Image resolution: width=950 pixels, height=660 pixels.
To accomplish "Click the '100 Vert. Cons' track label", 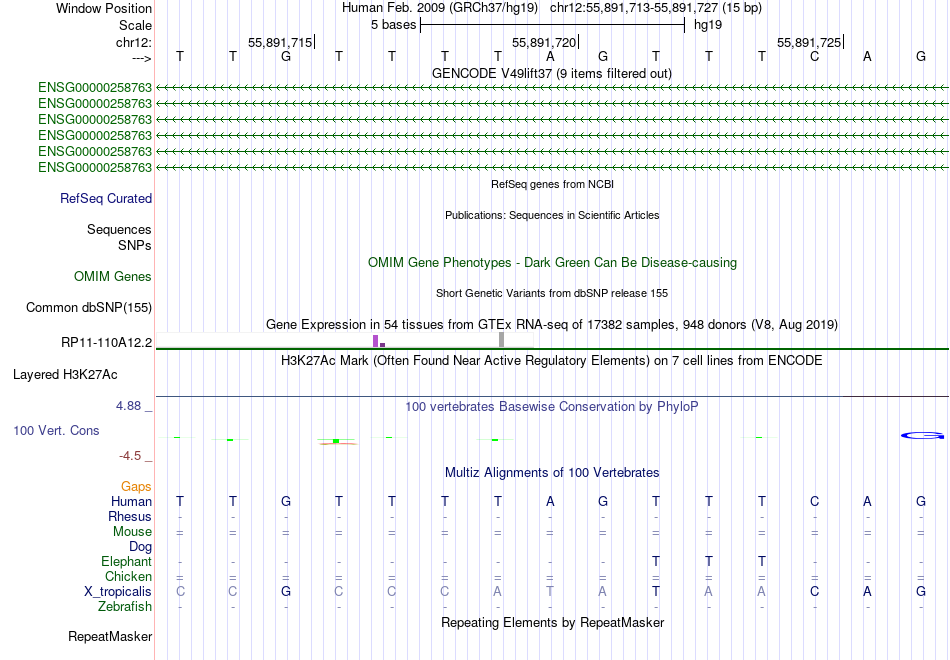I will [56, 430].
